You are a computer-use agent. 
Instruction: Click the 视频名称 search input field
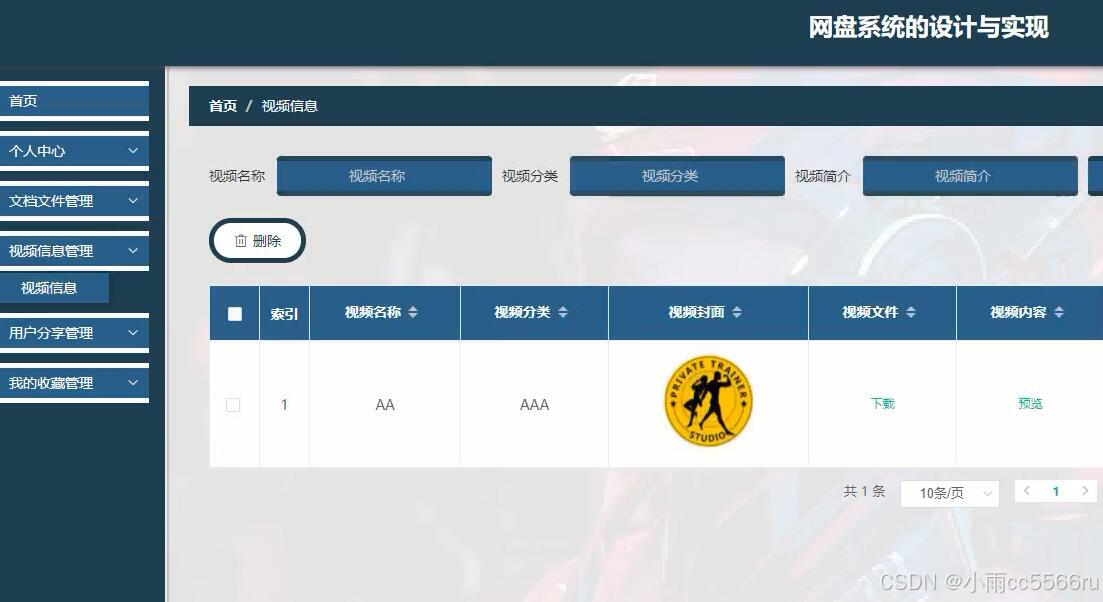(384, 175)
